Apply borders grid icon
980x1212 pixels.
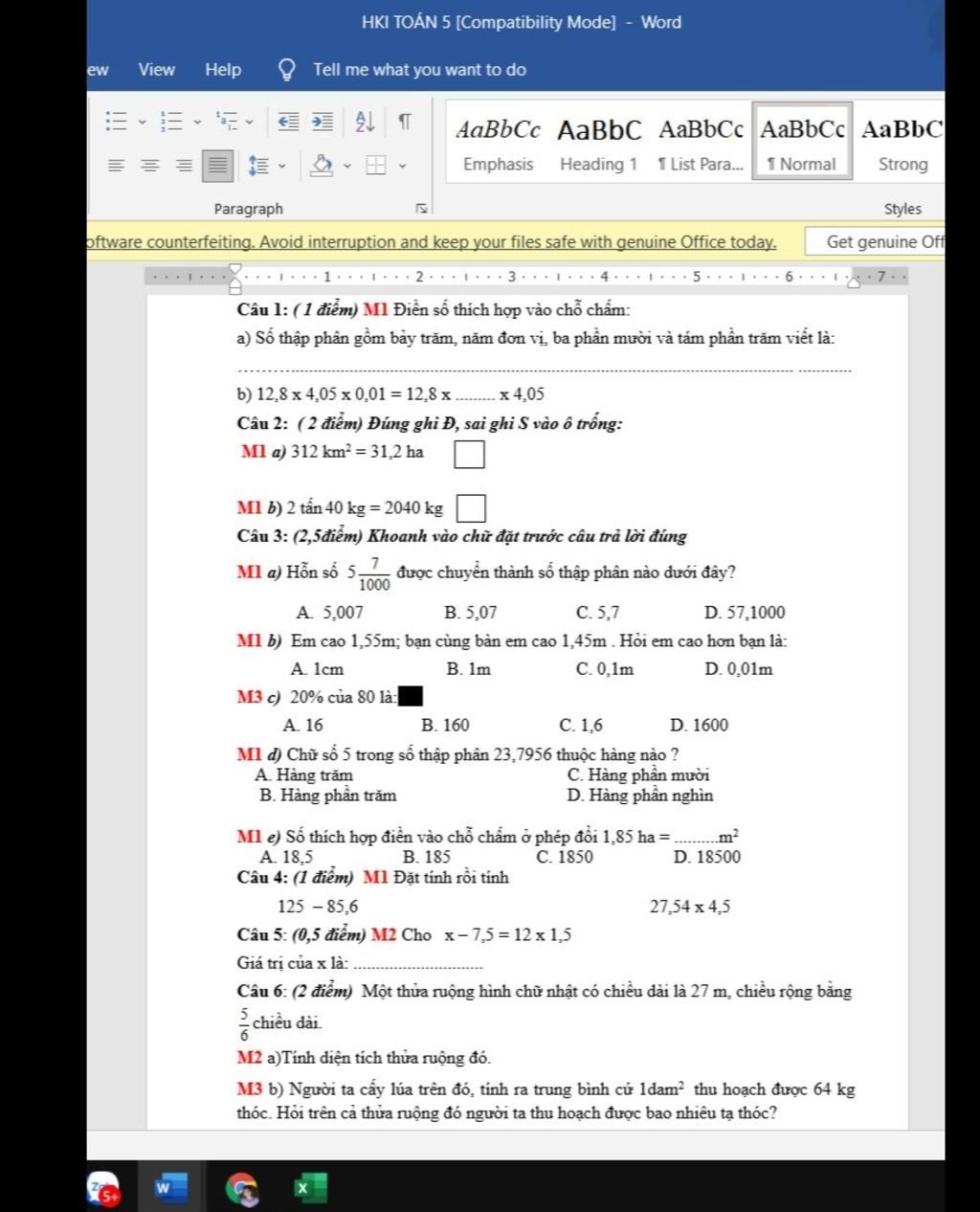coord(377,166)
